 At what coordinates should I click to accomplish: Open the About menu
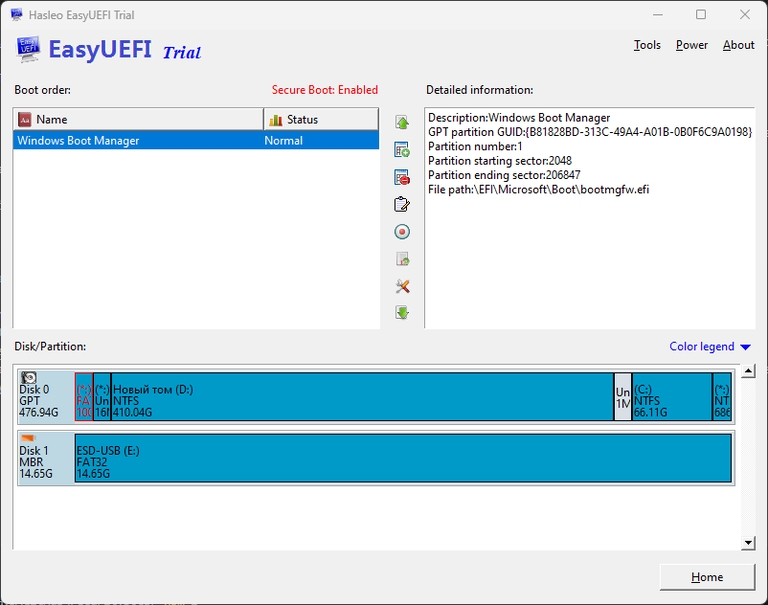point(738,45)
